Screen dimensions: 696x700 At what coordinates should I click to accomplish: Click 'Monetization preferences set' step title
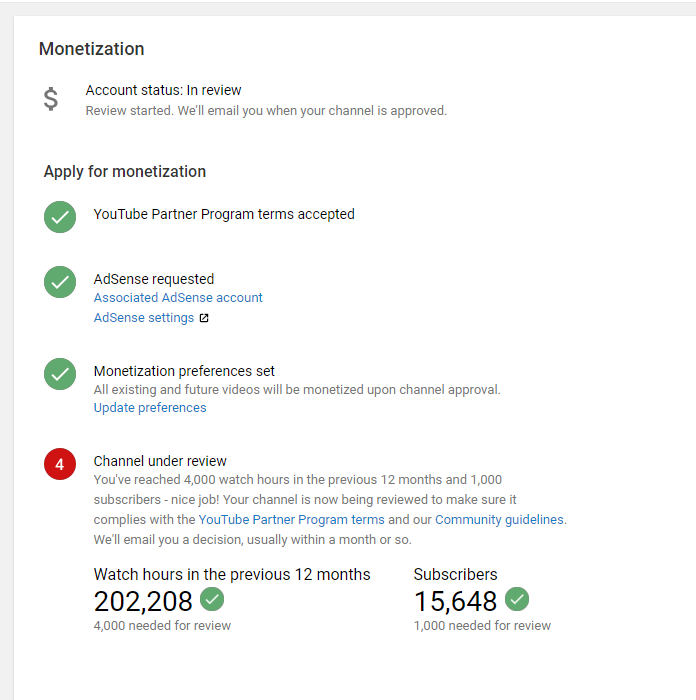(184, 371)
